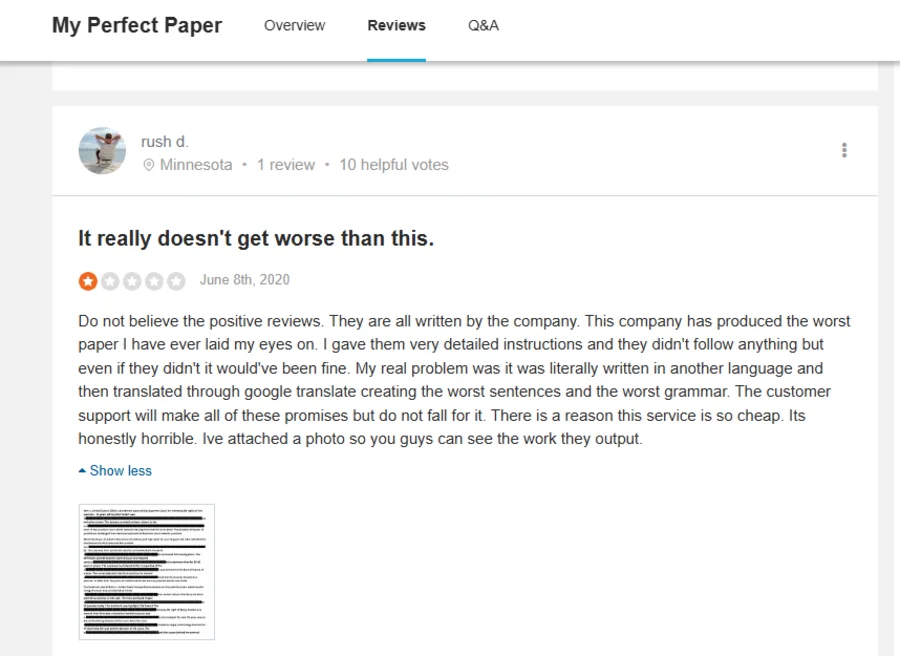Viewport: 900px width, 656px height.
Task: Collapse review with Show less arrow
Action: tap(115, 471)
